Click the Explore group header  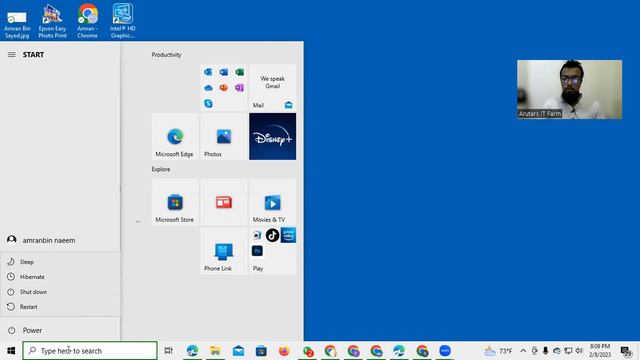pyautogui.click(x=161, y=169)
